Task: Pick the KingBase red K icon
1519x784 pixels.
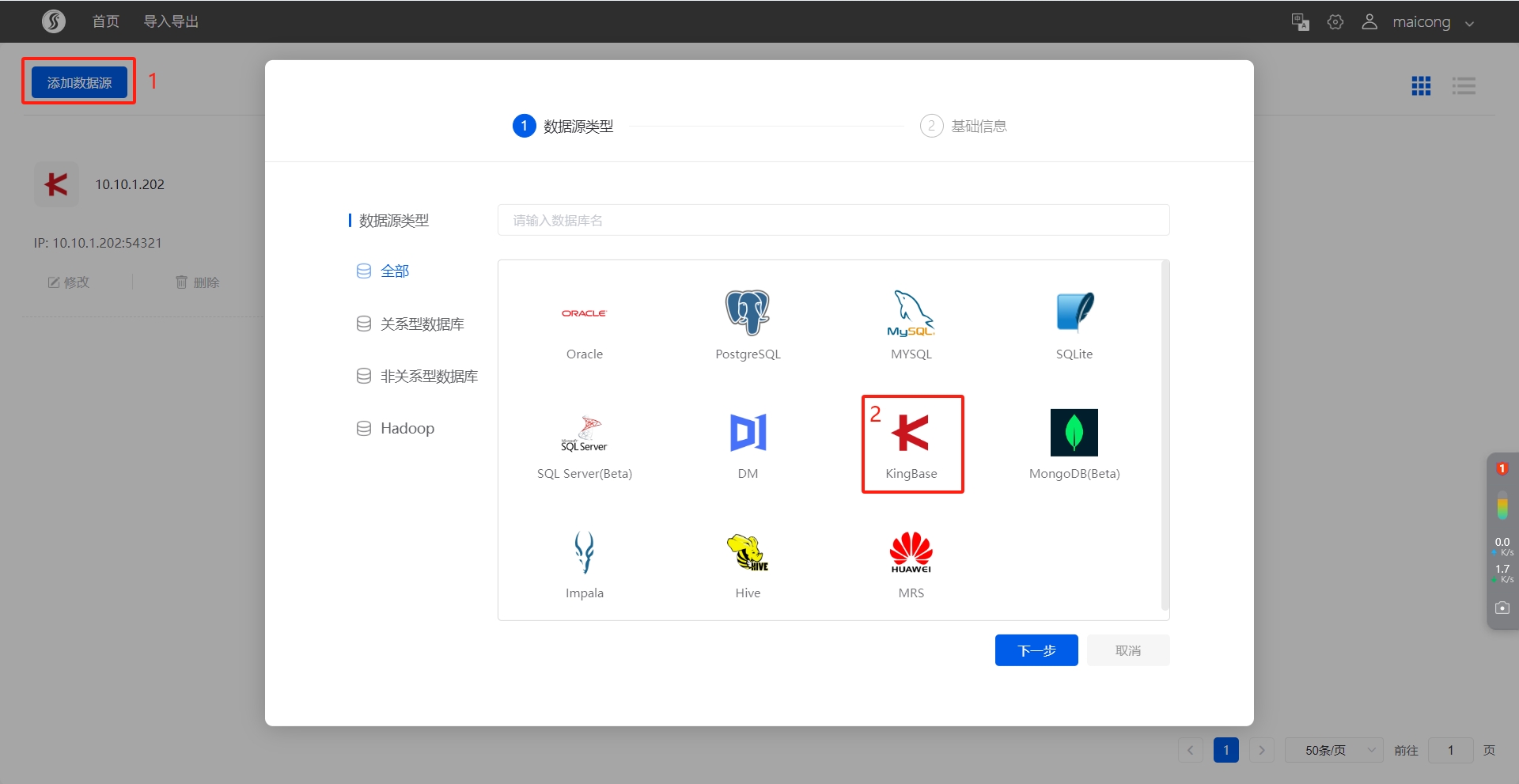Action: coord(911,433)
